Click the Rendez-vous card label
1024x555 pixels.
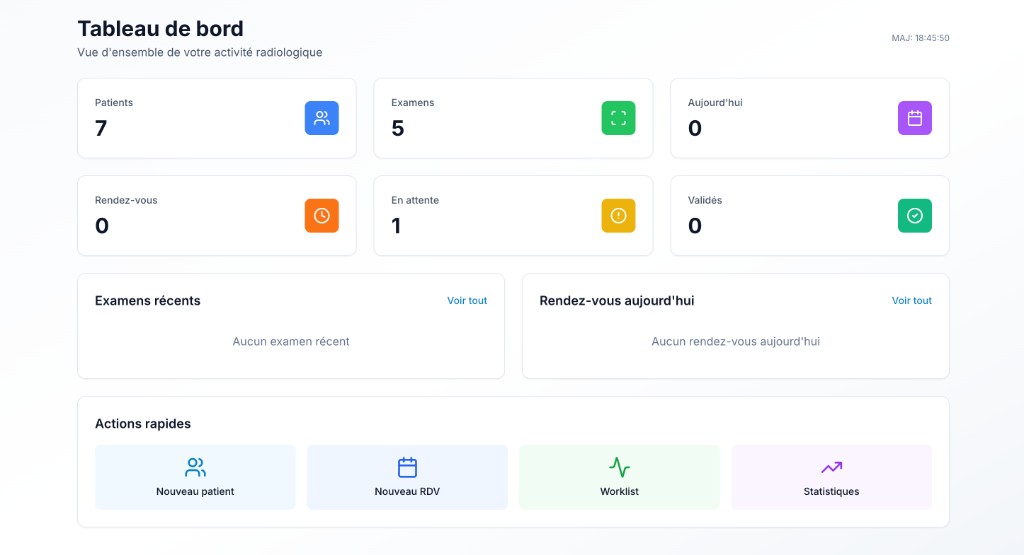coord(126,200)
